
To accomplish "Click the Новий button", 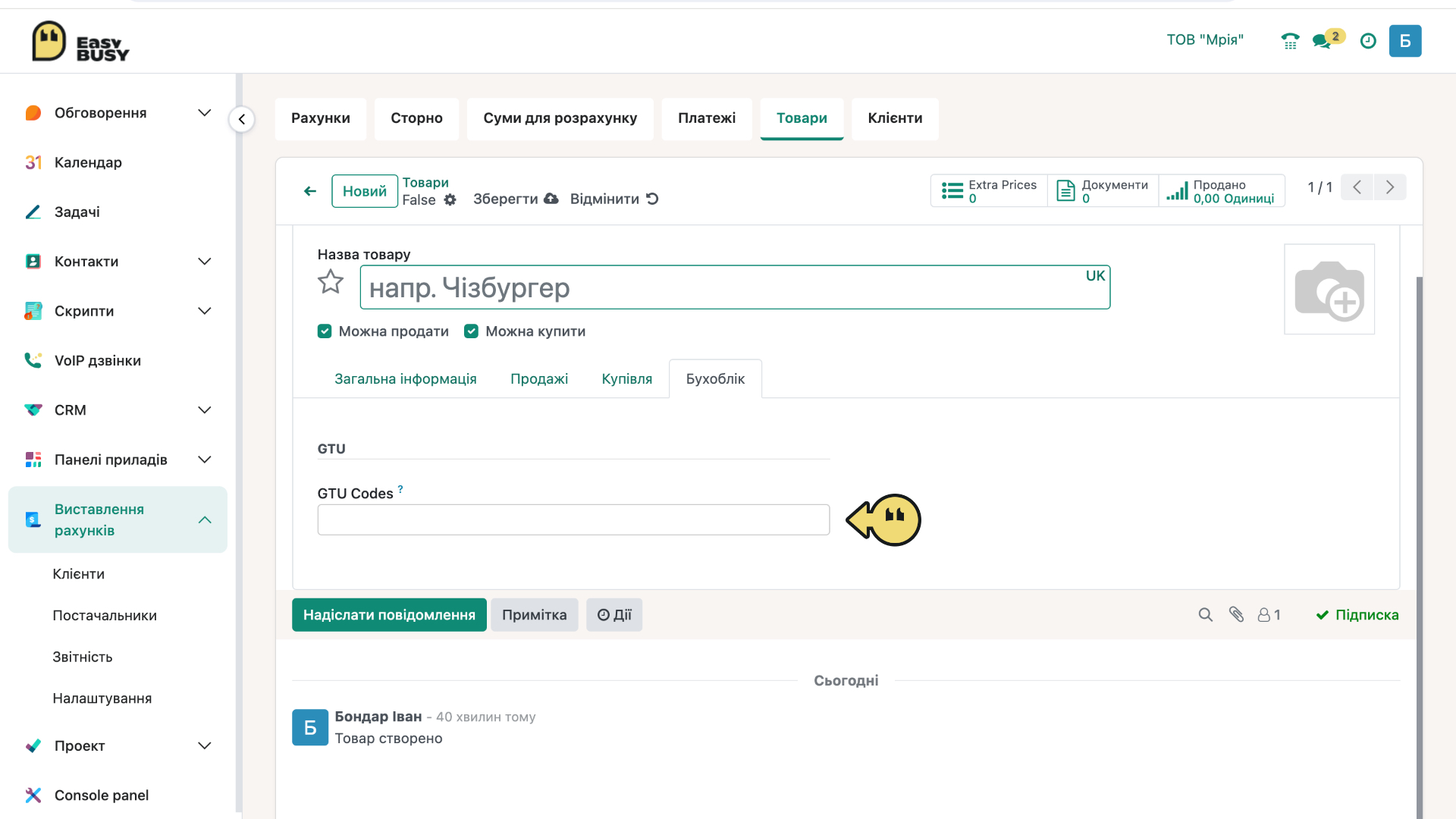I will tap(365, 191).
